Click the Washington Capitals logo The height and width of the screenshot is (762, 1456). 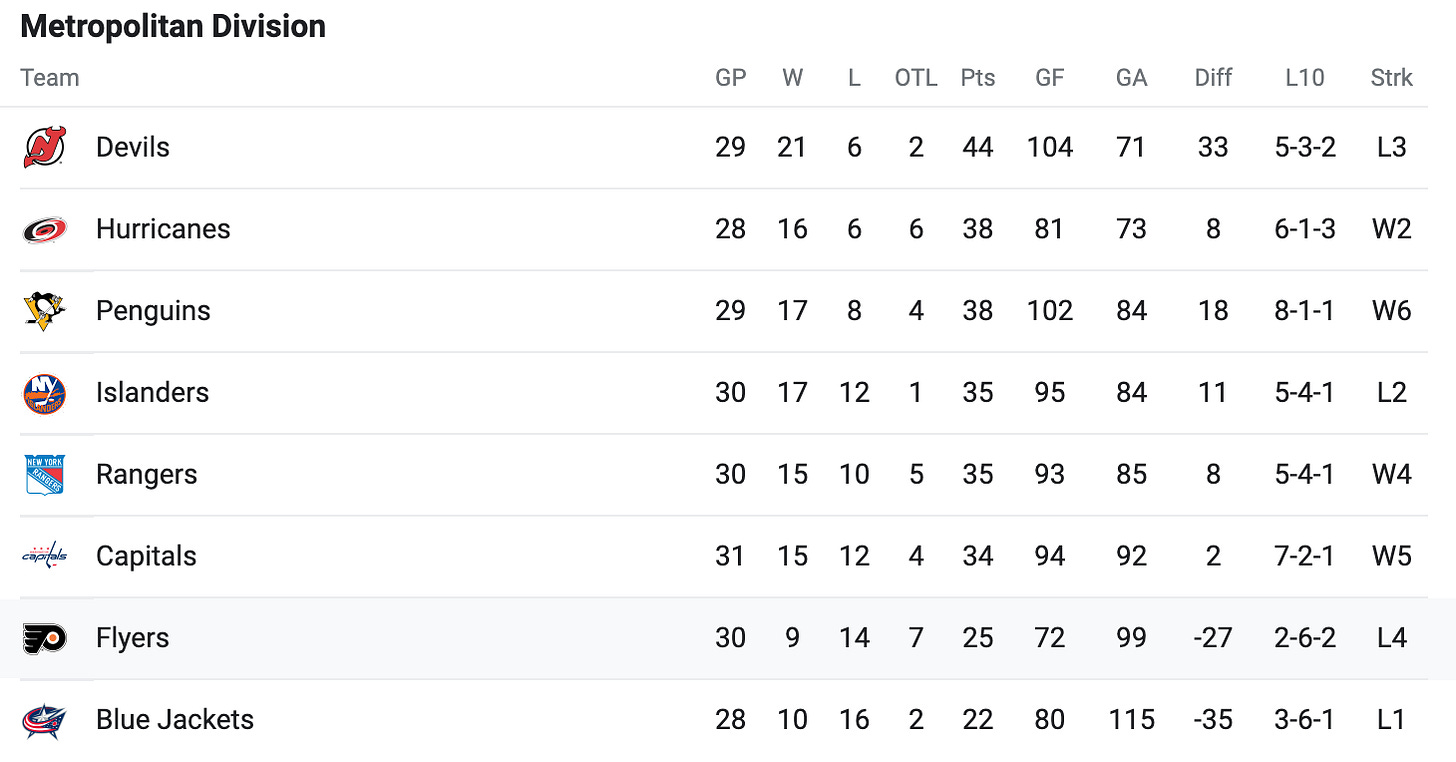click(45, 556)
